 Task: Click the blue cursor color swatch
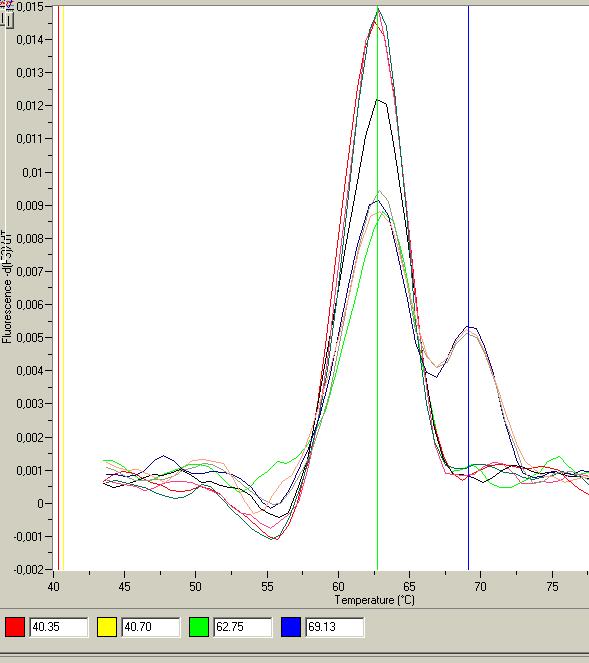(x=291, y=627)
